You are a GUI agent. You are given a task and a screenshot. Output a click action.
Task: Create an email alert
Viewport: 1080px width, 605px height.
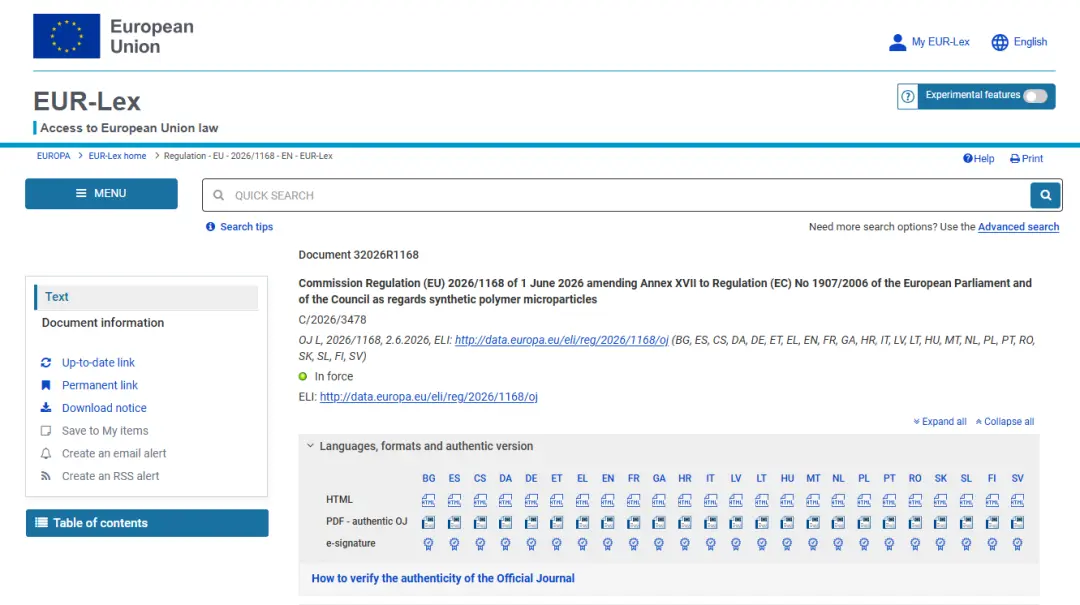coord(114,453)
